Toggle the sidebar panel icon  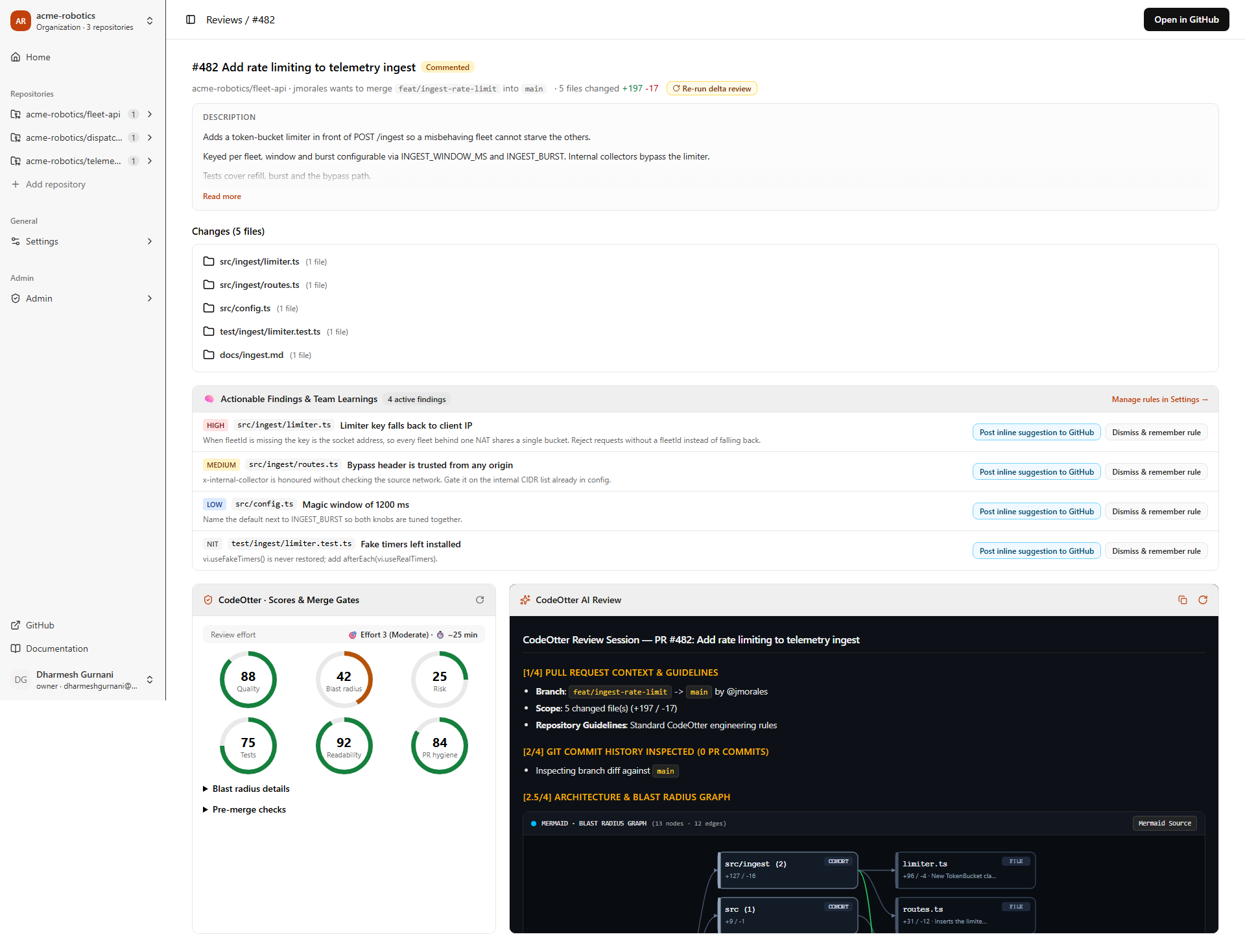click(x=191, y=19)
